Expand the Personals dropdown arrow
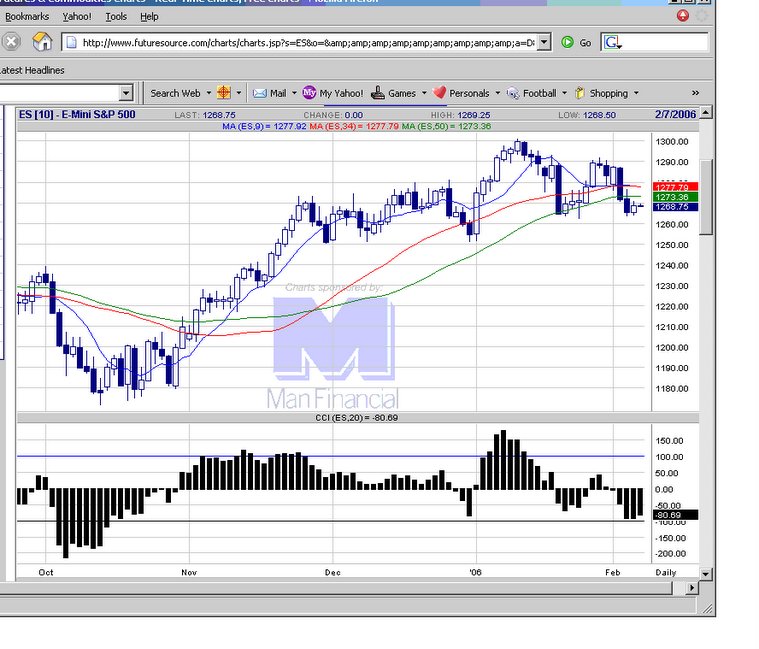This screenshot has width=759, height=649. (x=498, y=93)
